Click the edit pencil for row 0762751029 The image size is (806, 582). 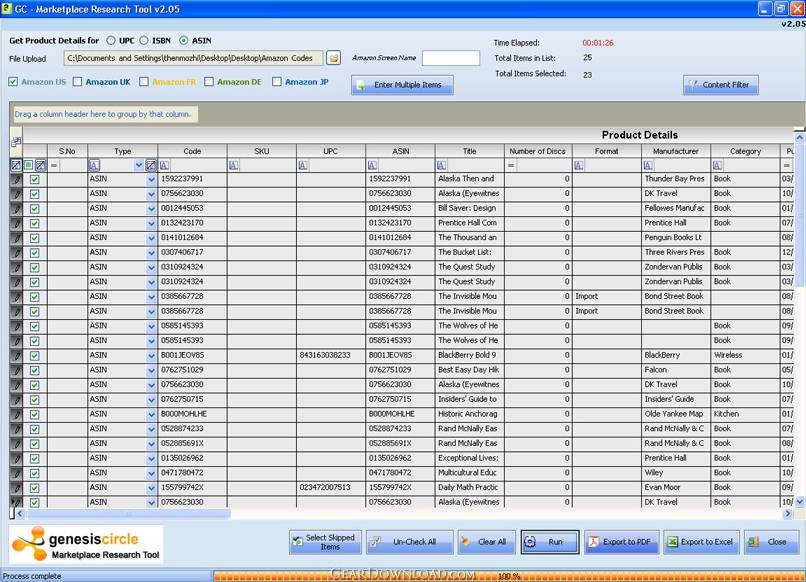click(x=16, y=370)
